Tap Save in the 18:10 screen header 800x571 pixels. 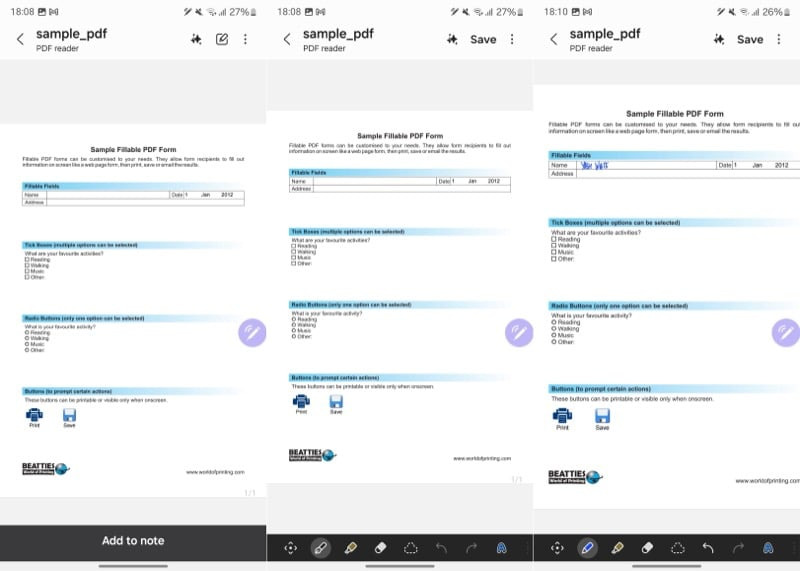tap(750, 39)
